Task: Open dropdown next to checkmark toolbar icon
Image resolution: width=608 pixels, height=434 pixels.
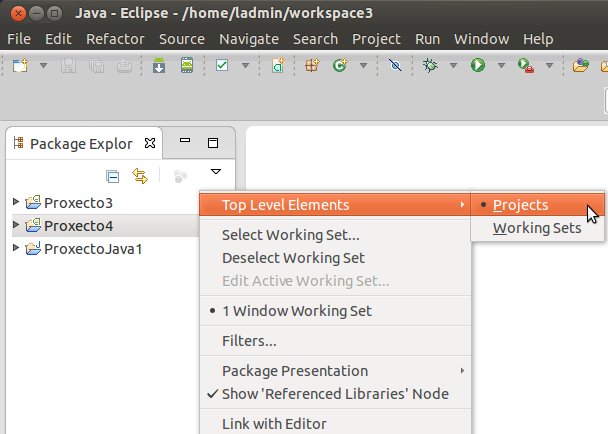Action: pyautogui.click(x=245, y=65)
